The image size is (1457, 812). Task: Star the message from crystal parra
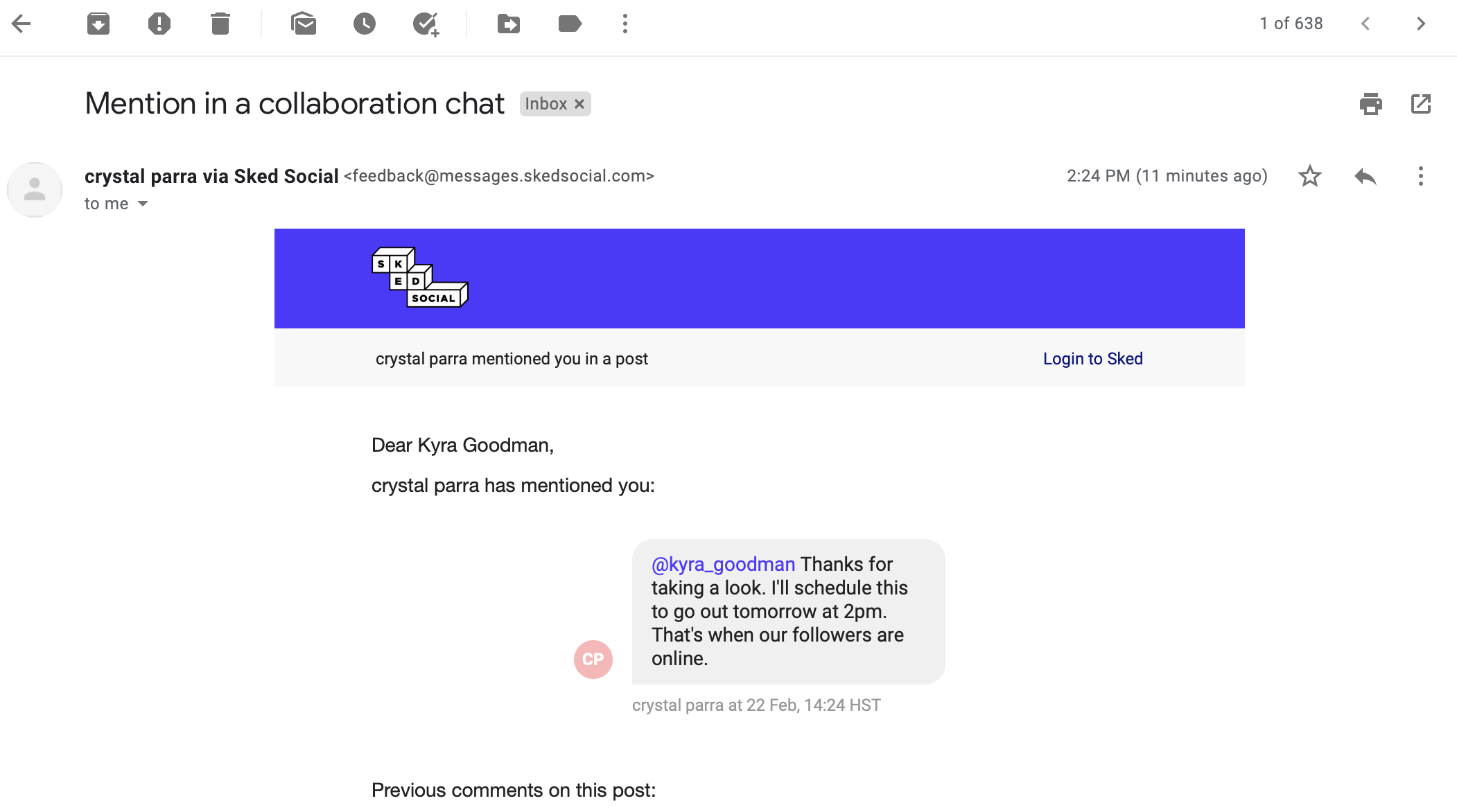1309,176
